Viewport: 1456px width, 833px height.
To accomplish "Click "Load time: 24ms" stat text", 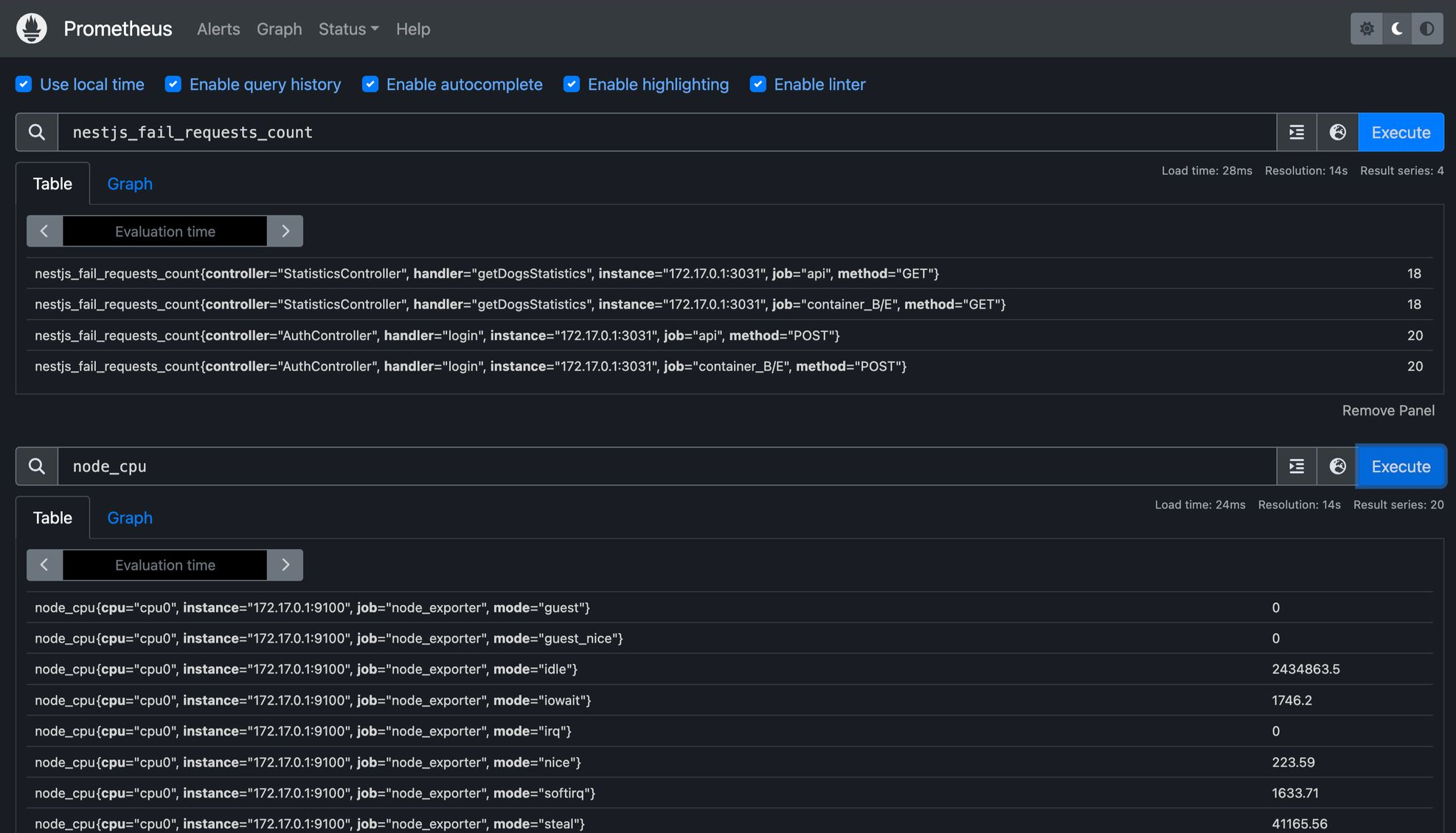I will [1200, 505].
